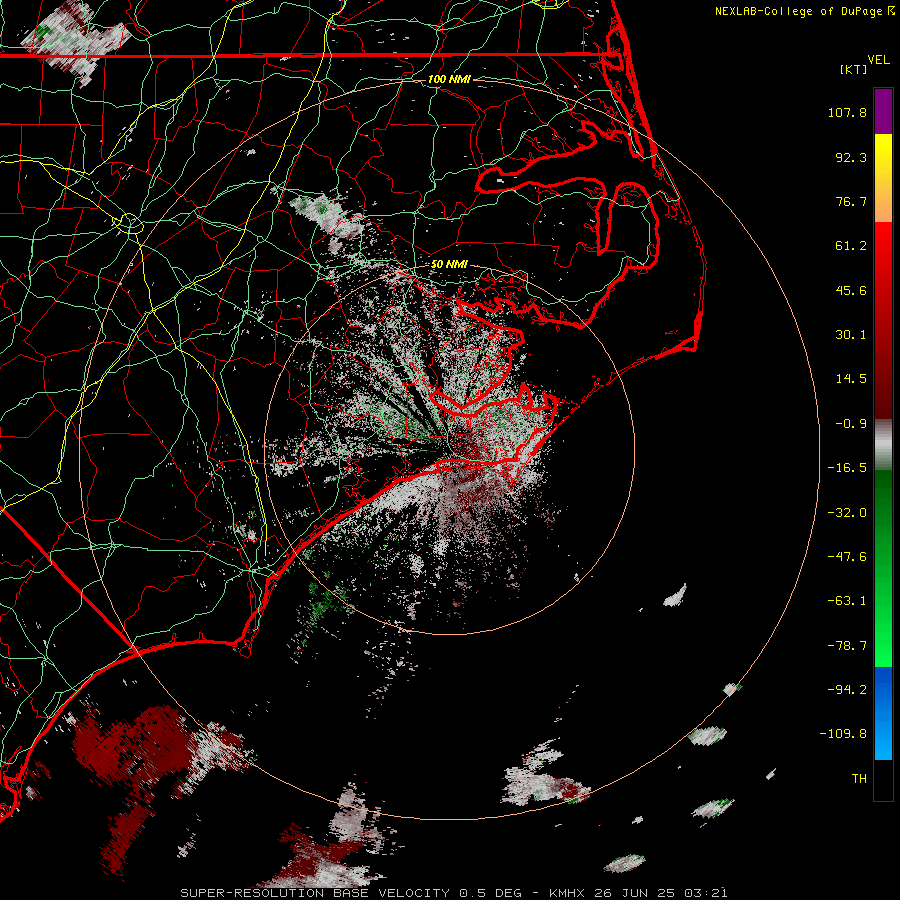
Task: Click the [KT] units label
Action: [x=853, y=69]
